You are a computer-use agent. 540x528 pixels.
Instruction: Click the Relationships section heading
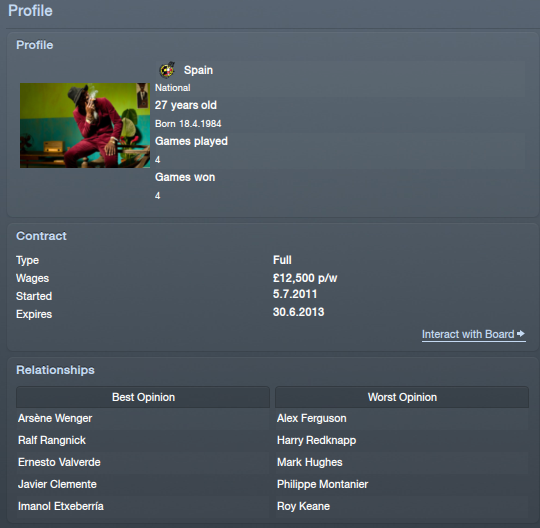coord(55,370)
